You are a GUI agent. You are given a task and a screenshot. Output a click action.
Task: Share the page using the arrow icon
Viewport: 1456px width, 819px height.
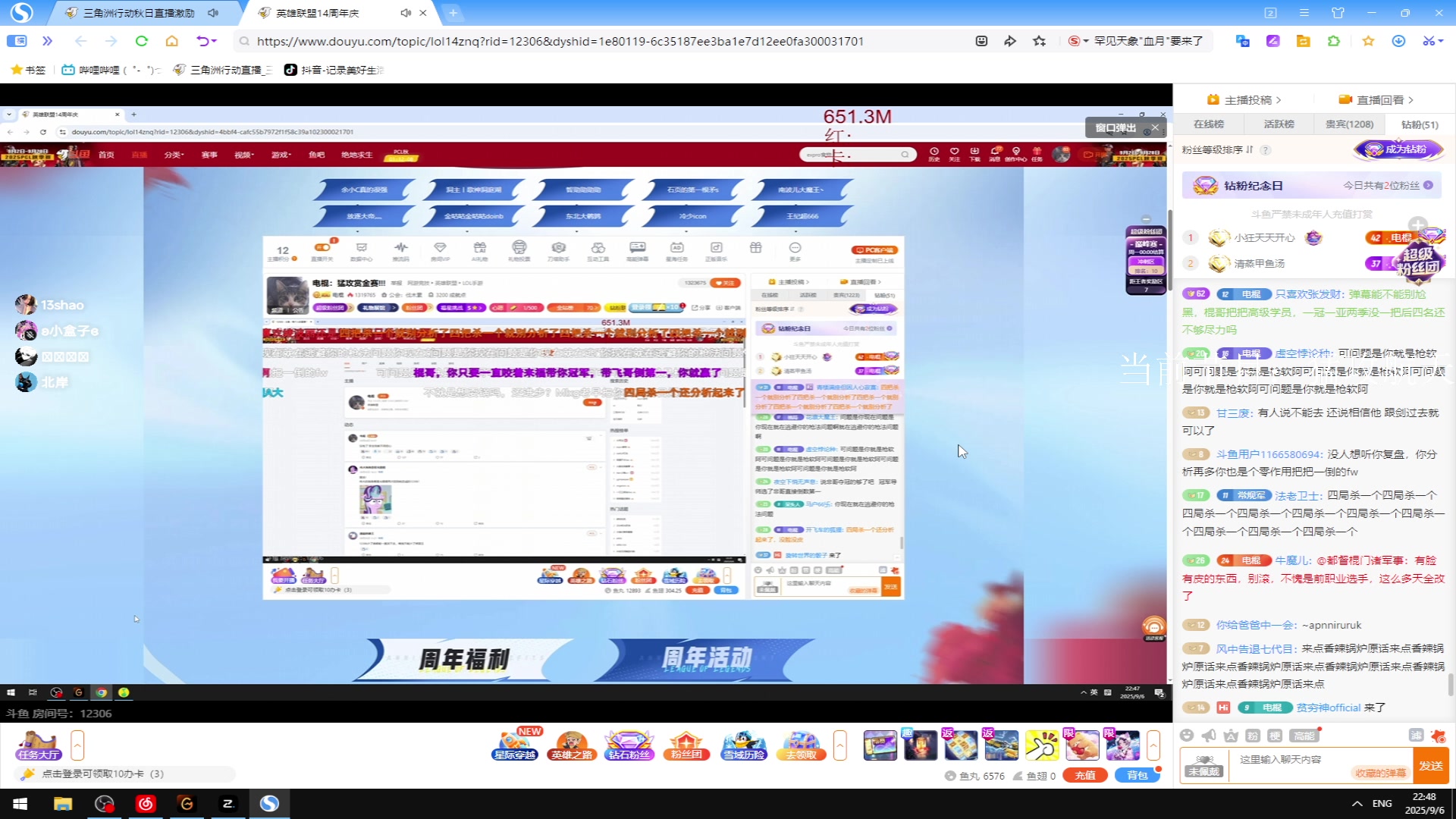point(1010,41)
